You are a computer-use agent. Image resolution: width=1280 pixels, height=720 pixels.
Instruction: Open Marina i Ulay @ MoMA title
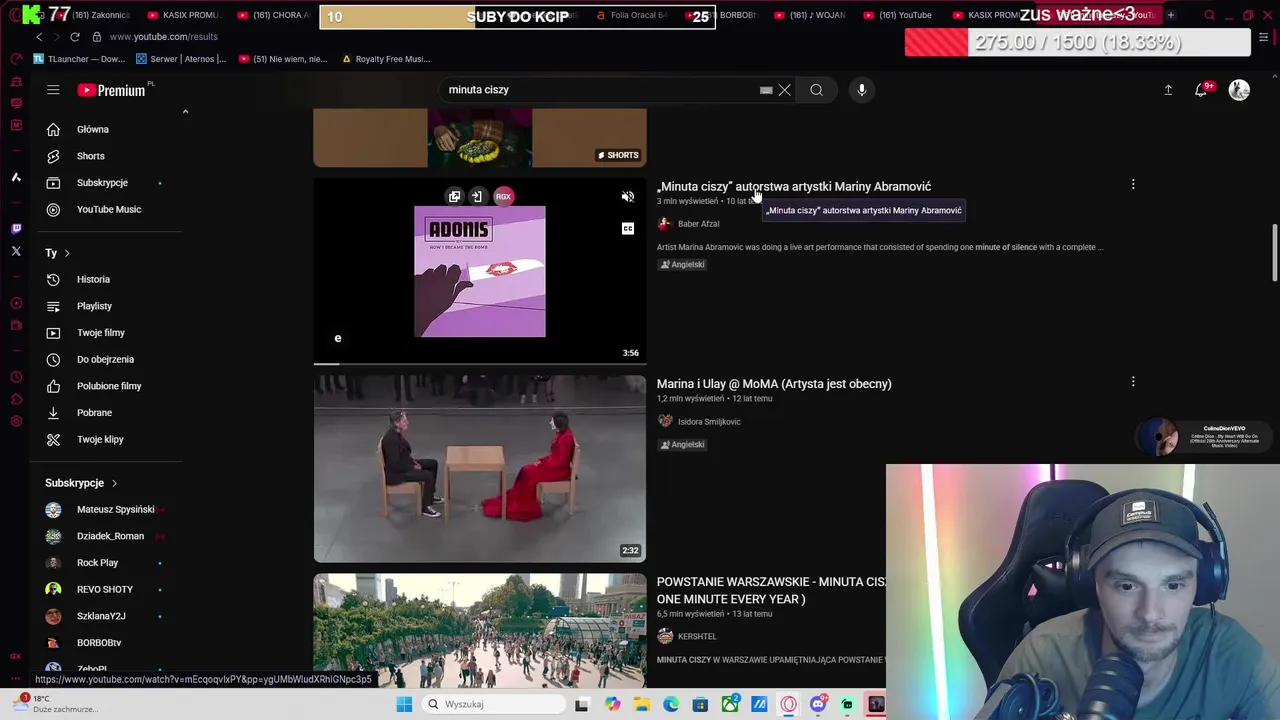tap(774, 384)
